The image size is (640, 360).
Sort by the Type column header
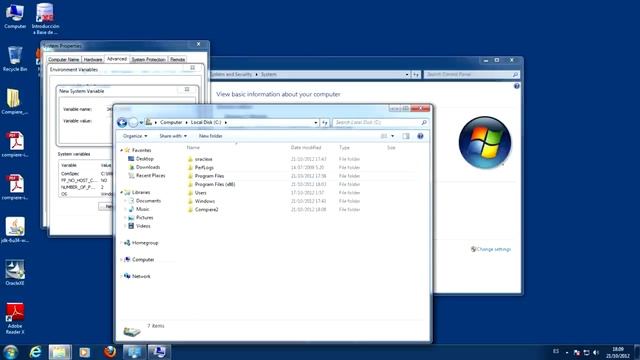point(344,147)
